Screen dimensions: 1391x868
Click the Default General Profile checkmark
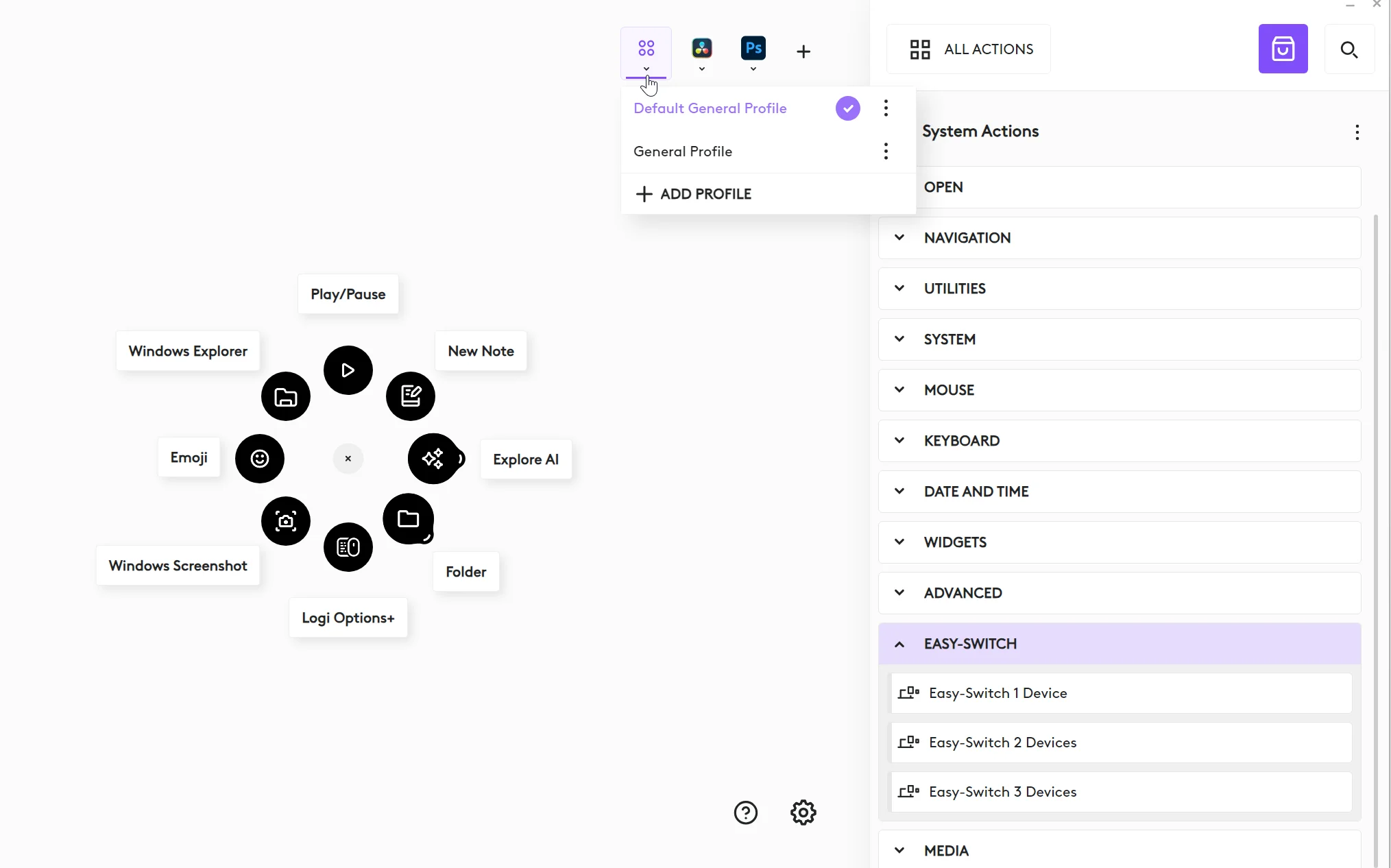tap(847, 108)
